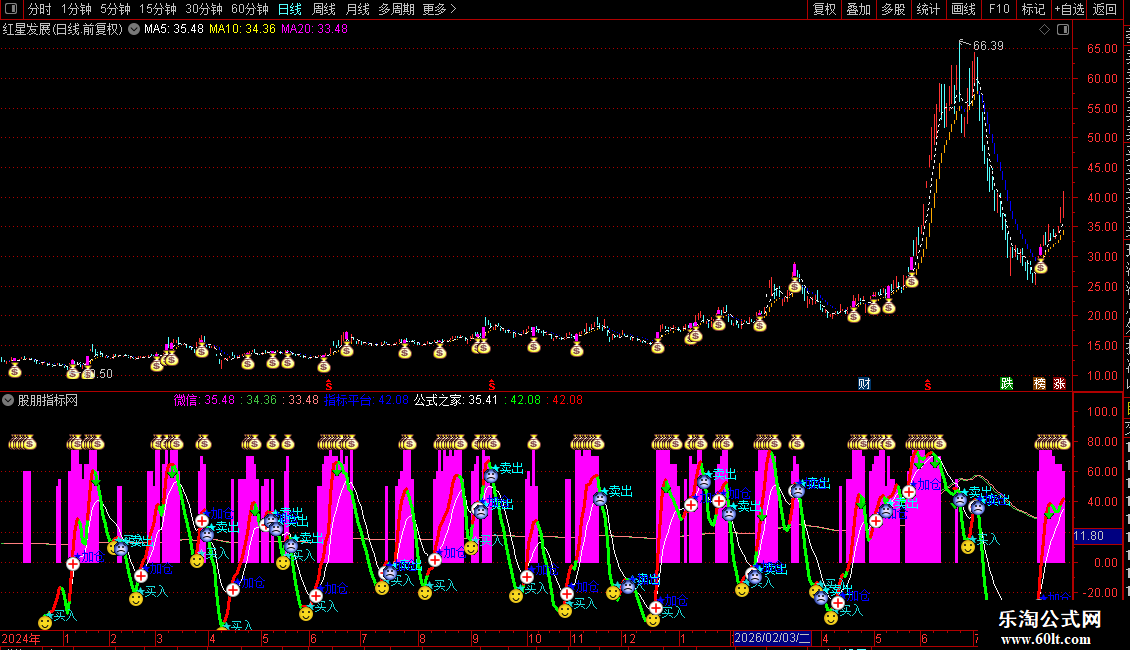This screenshot has height=650, width=1130.
Task: Click the blue 财 event marker
Action: tap(864, 384)
